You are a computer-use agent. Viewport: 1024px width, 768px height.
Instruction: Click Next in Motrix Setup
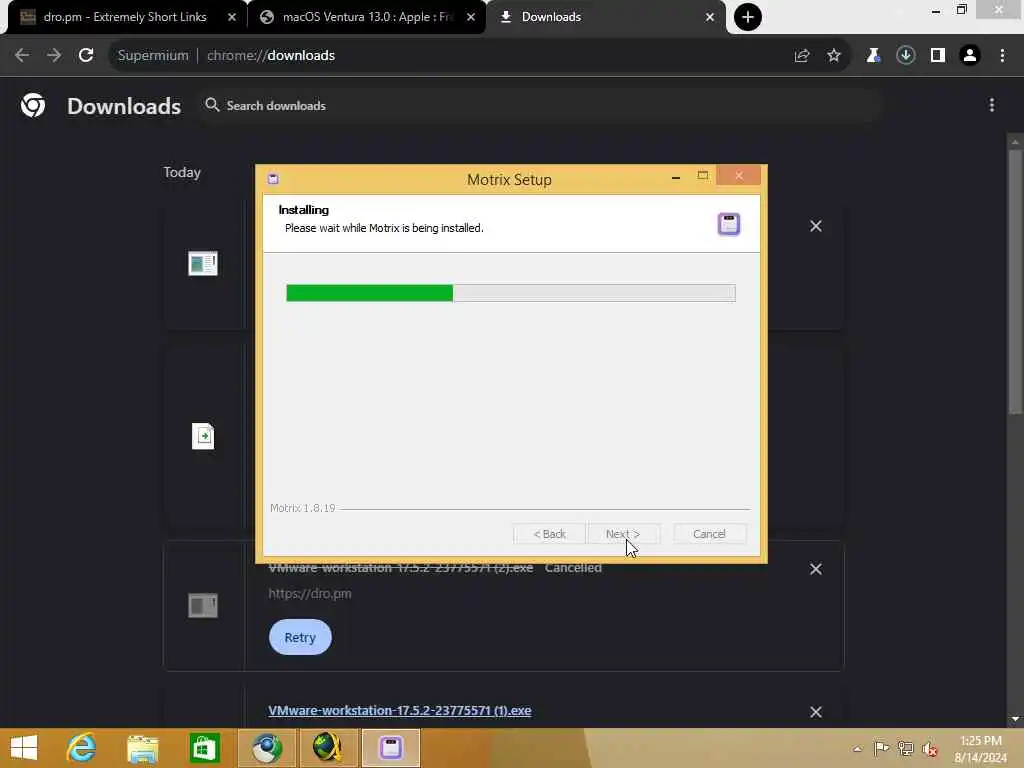coord(623,534)
